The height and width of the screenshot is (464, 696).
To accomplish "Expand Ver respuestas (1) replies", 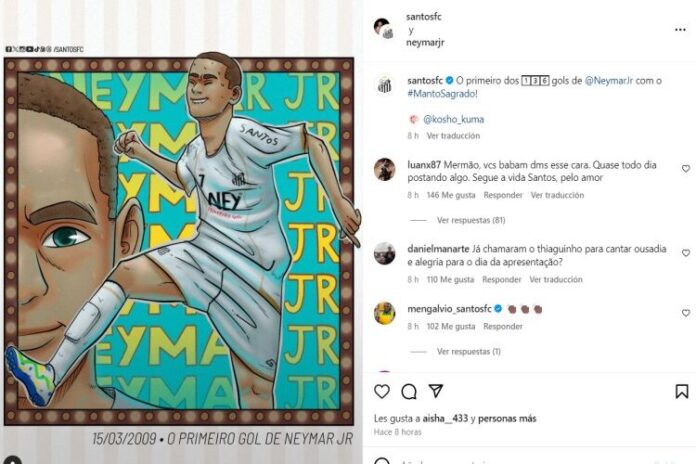I will 469,351.
